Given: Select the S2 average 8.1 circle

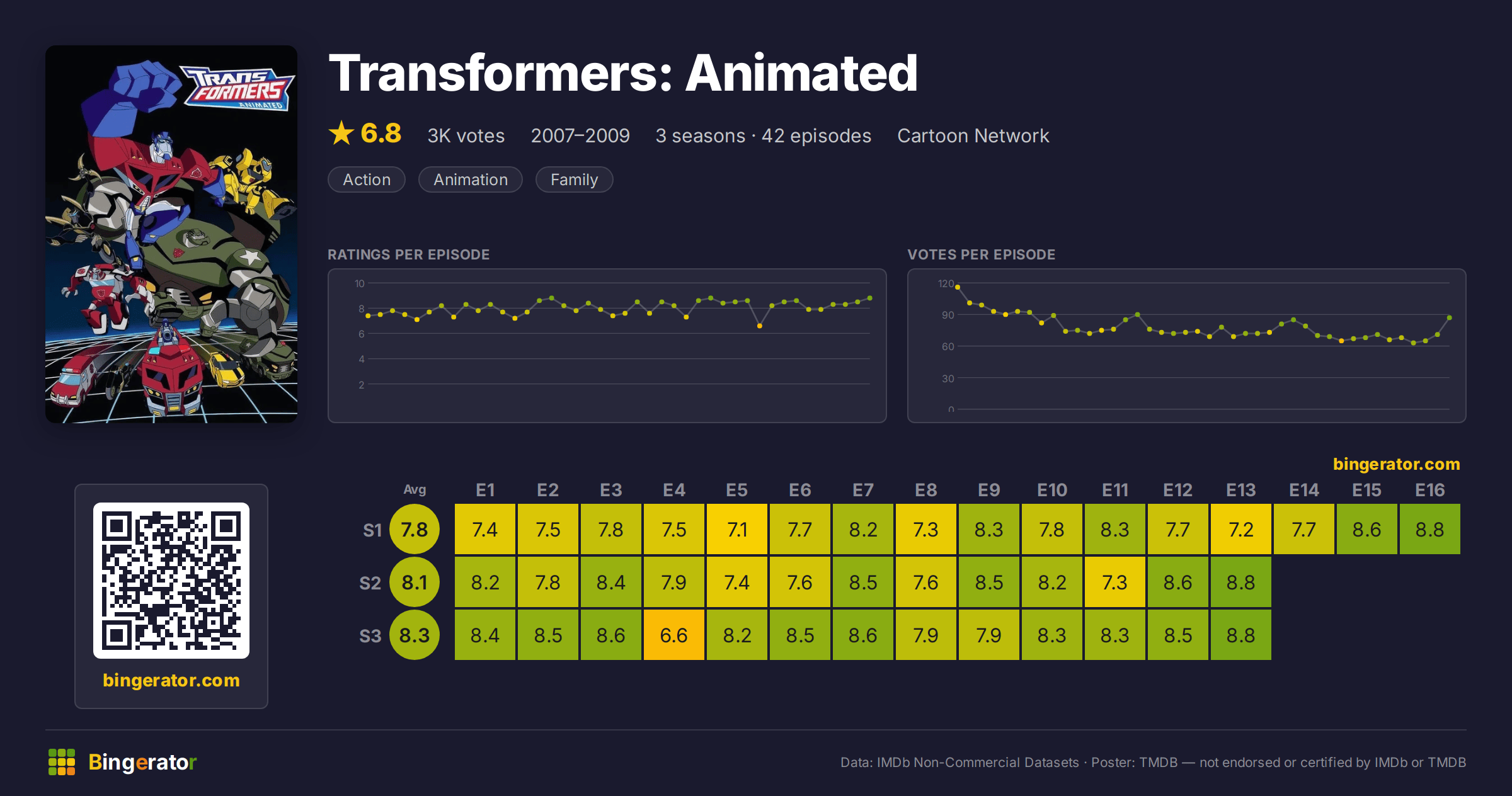Looking at the screenshot, I should pos(415,582).
